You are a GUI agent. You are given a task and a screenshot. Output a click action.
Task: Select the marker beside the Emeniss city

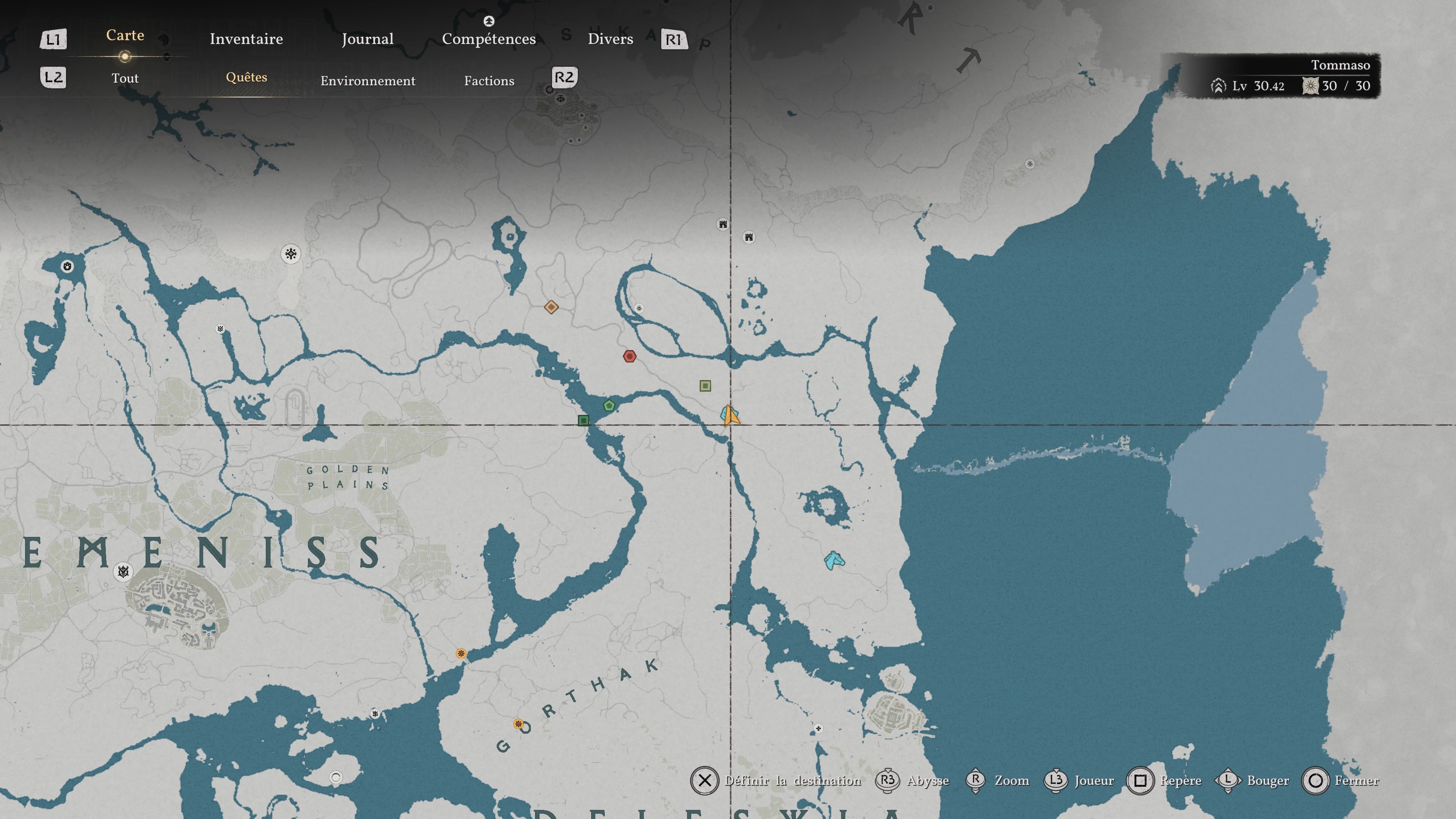[123, 572]
